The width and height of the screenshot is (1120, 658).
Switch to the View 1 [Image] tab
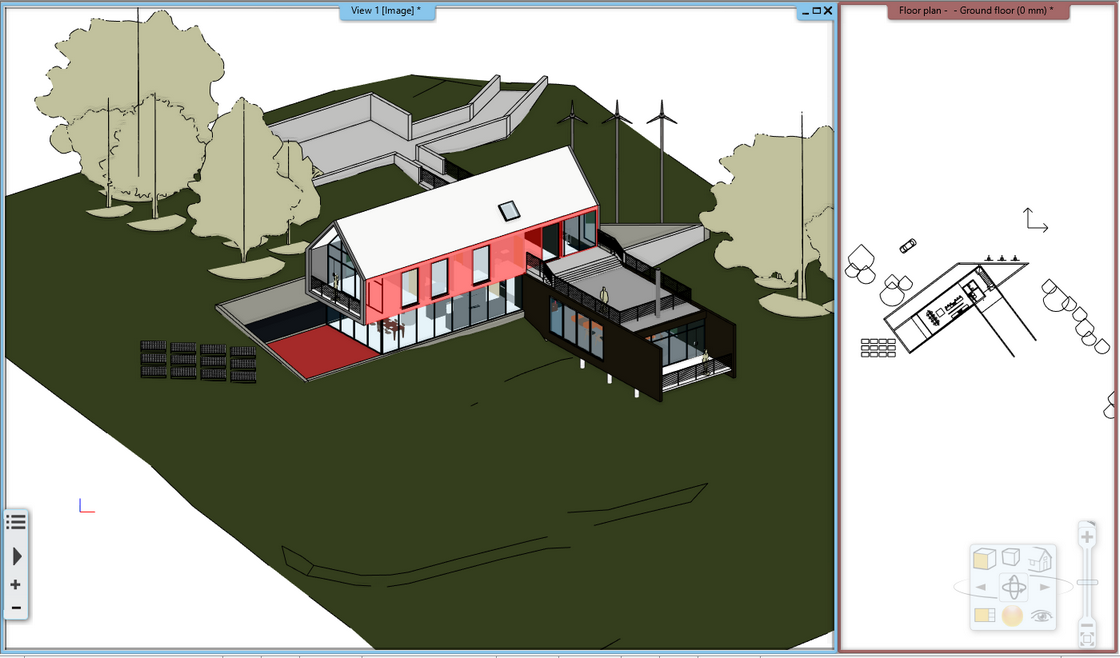coord(386,11)
